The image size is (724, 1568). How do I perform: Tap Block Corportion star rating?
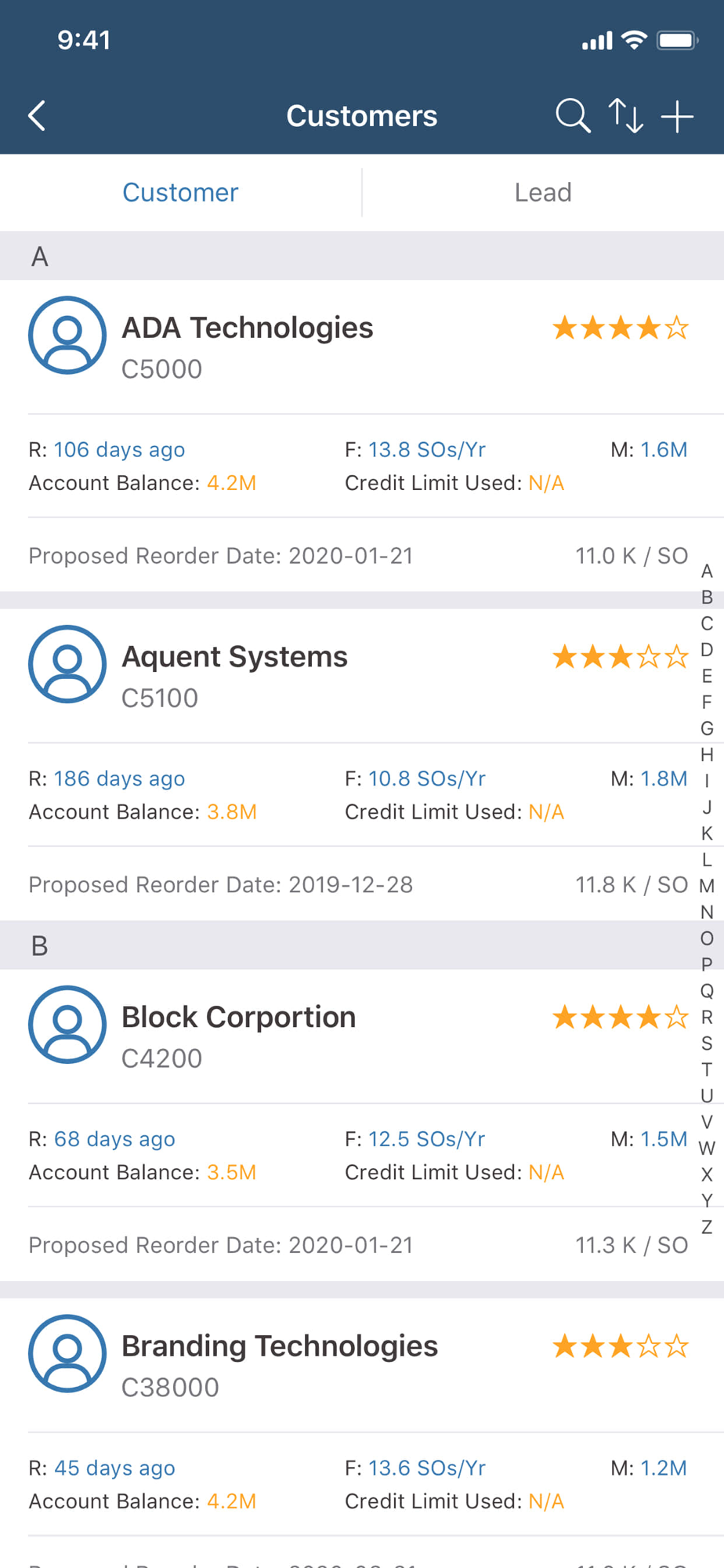[x=621, y=1018]
